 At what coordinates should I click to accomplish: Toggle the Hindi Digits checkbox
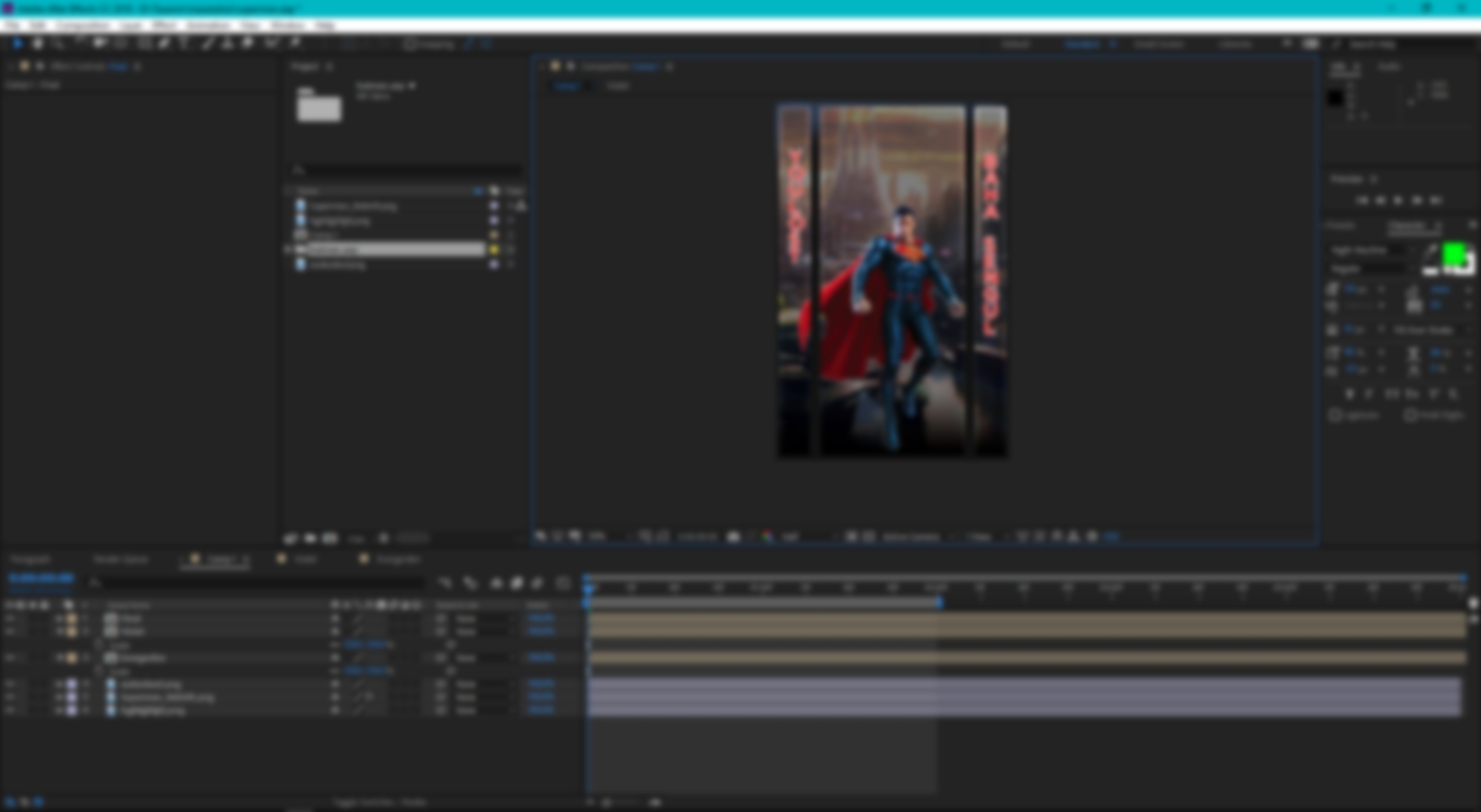[x=1409, y=415]
